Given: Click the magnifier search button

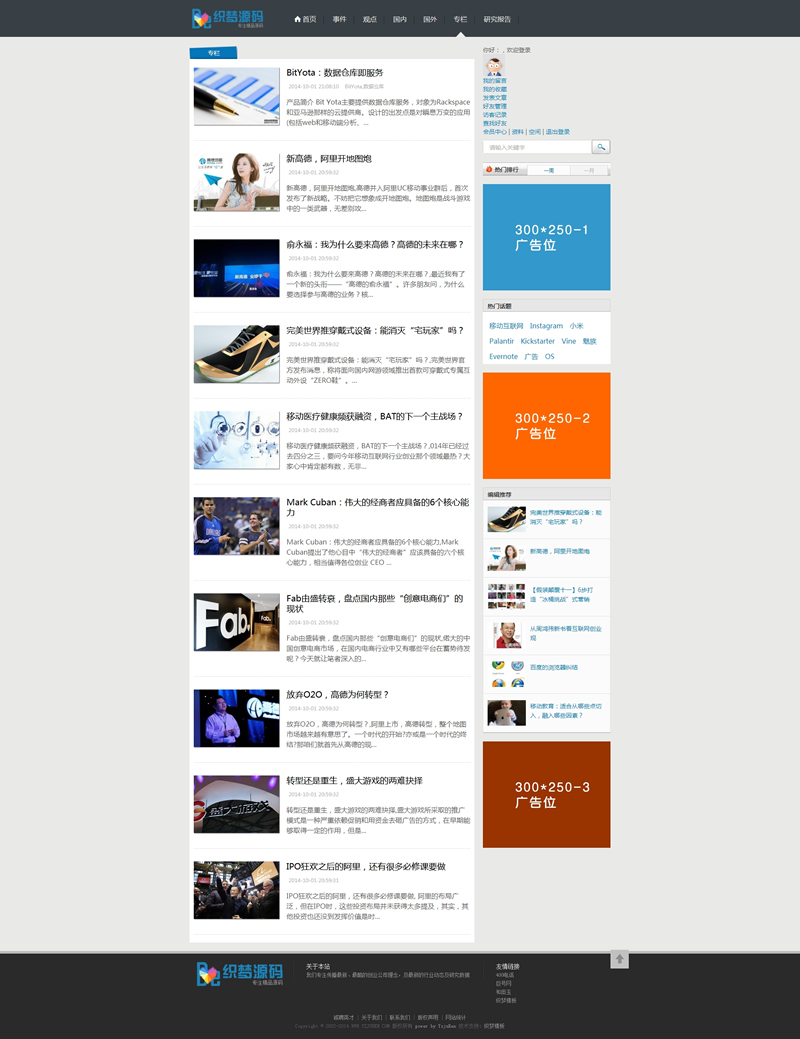Looking at the screenshot, I should [x=601, y=147].
